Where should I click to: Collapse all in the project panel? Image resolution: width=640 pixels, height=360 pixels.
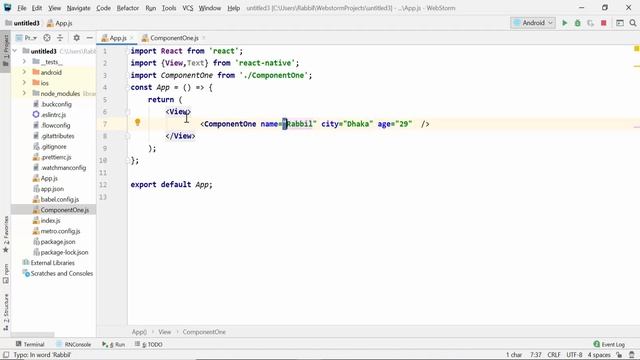point(60,38)
